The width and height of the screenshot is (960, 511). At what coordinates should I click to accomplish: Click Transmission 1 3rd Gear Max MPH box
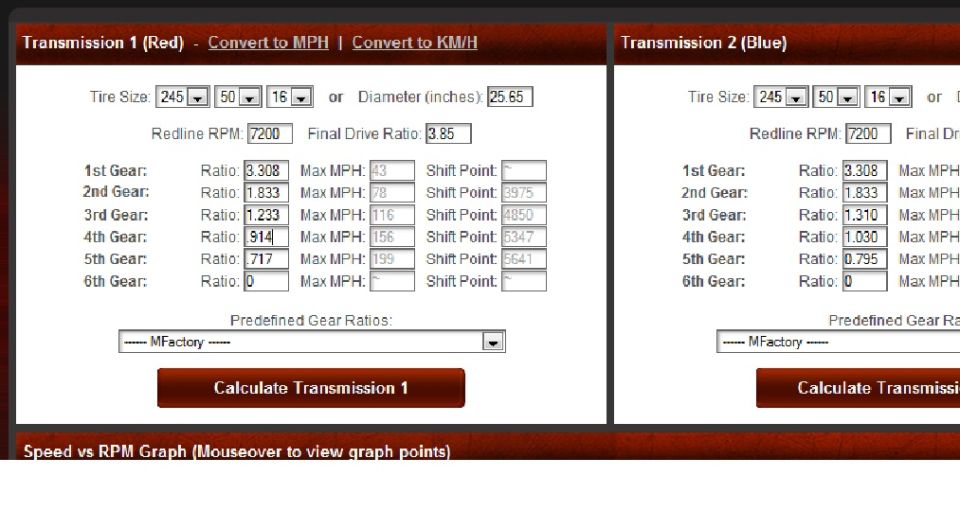point(392,215)
